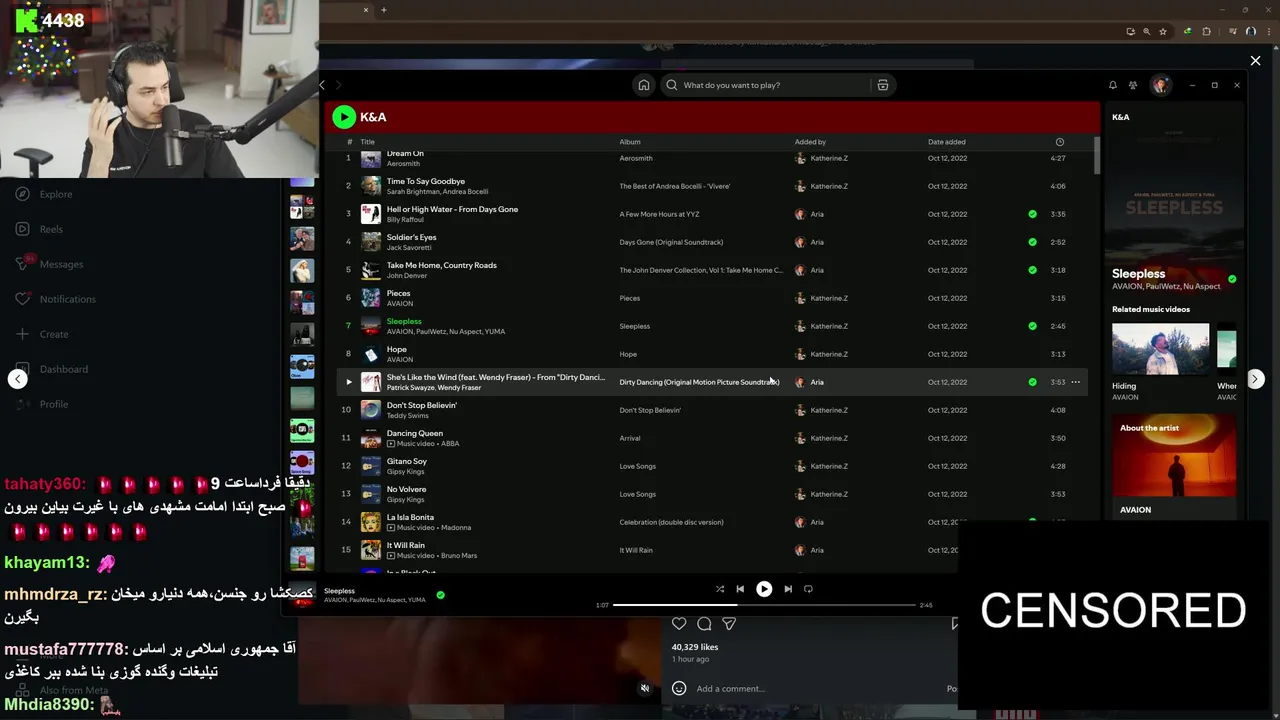
Task: Select the song Time To Say Goodbye
Action: [x=426, y=181]
